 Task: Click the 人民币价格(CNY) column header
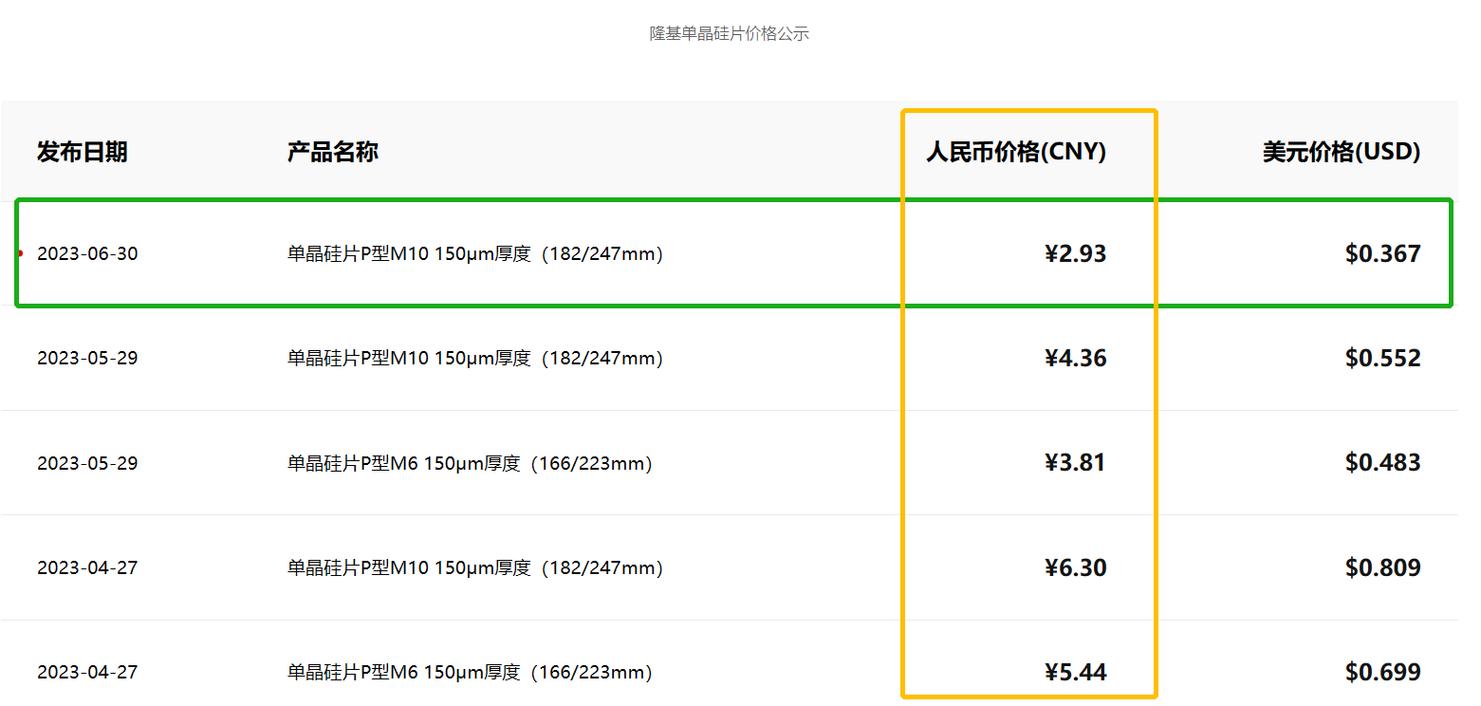[x=1016, y=152]
